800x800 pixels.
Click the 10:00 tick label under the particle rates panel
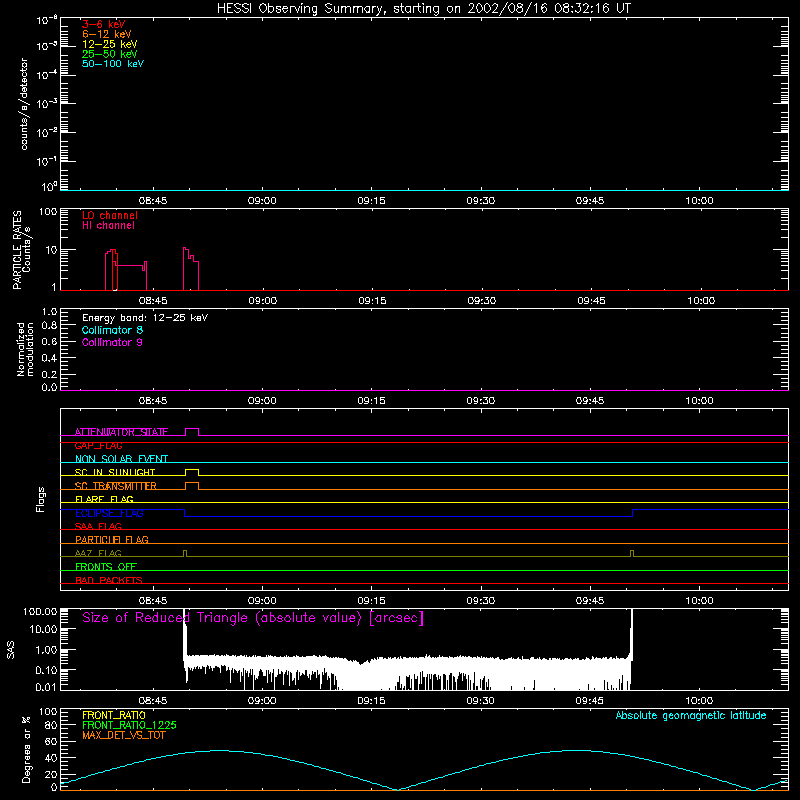click(701, 301)
